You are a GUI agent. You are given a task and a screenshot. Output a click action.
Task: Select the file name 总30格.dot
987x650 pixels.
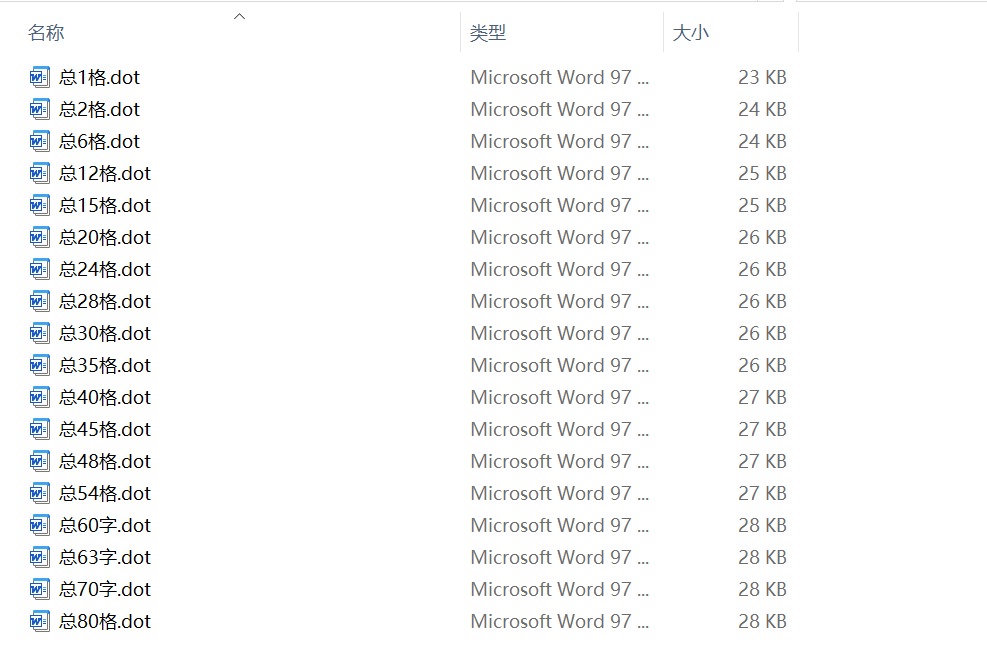[105, 333]
